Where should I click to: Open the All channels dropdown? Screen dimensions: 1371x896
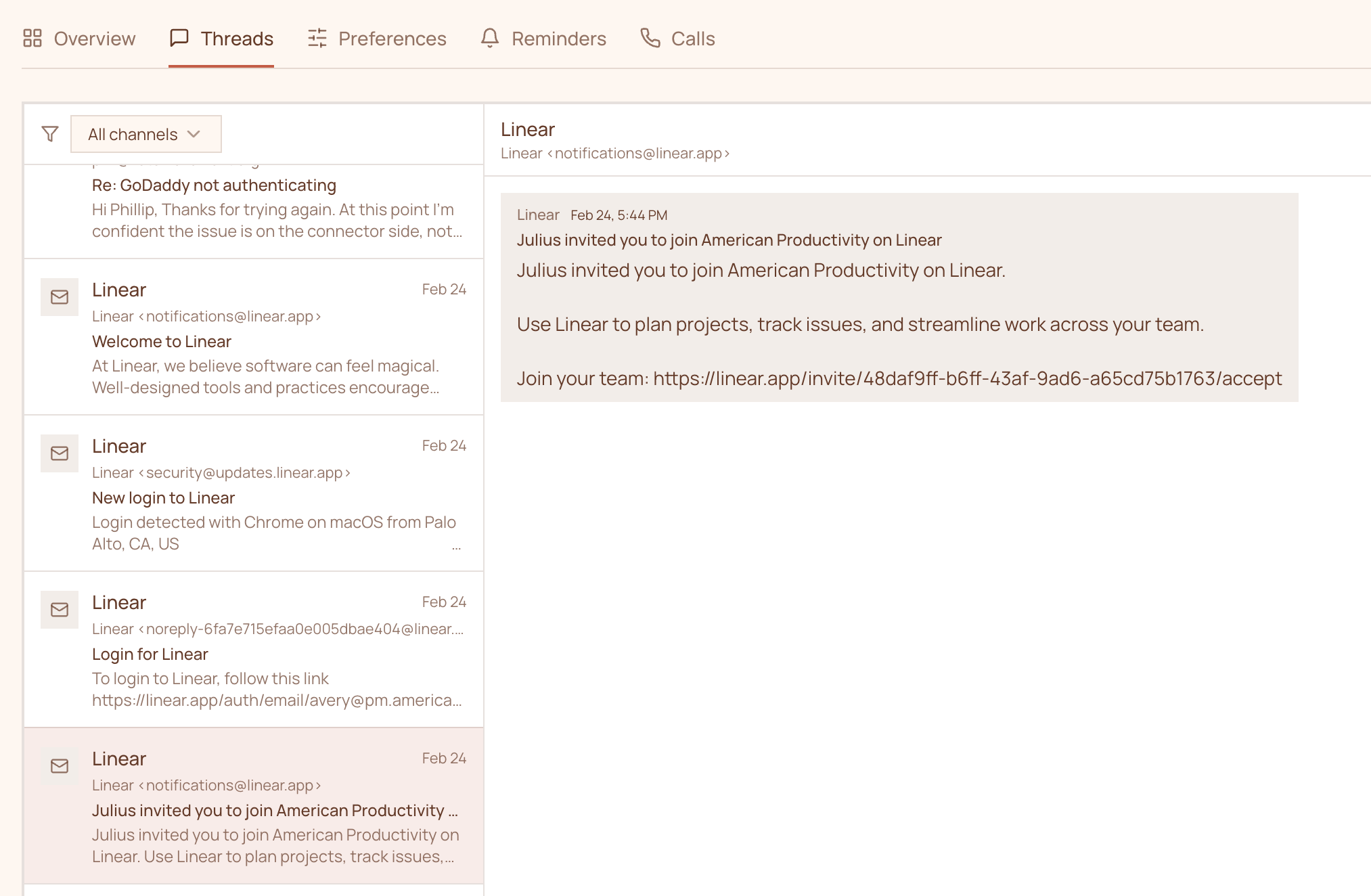[x=145, y=133]
